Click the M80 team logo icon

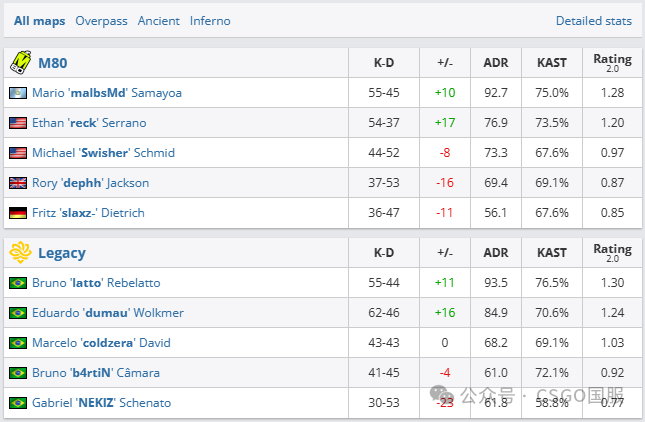click(21, 63)
